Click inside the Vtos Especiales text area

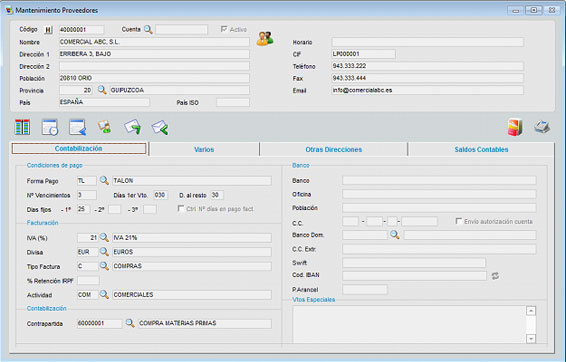coord(409,324)
